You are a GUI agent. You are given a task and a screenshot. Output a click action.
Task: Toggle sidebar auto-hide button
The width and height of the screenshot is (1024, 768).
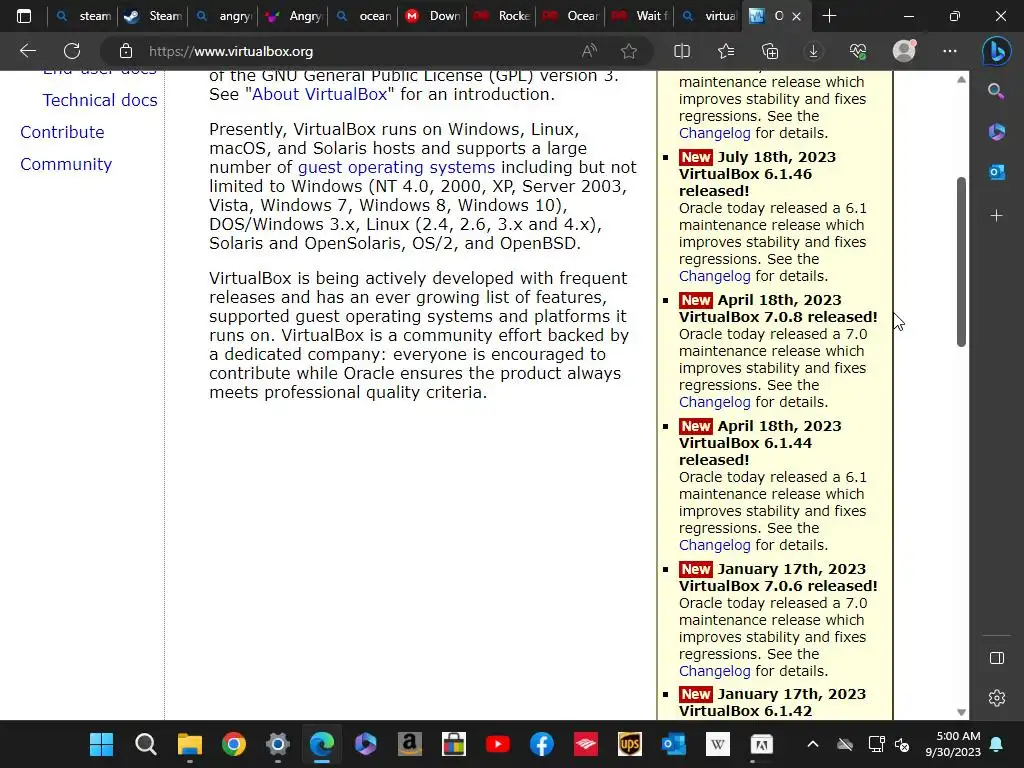pos(997,658)
